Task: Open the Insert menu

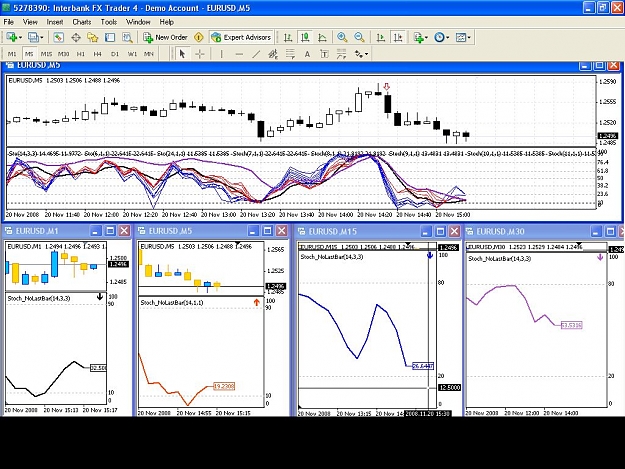Action: (55, 22)
